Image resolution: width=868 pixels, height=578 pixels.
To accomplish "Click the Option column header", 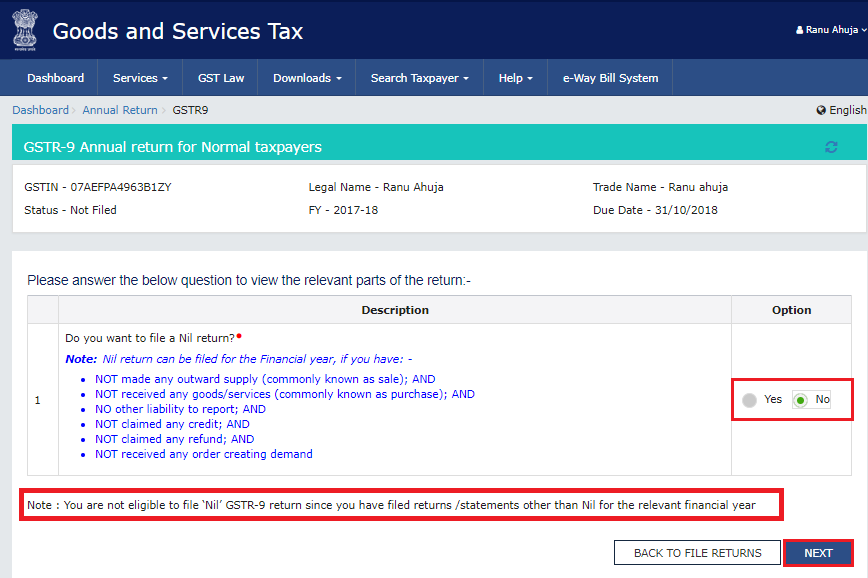I will click(792, 310).
